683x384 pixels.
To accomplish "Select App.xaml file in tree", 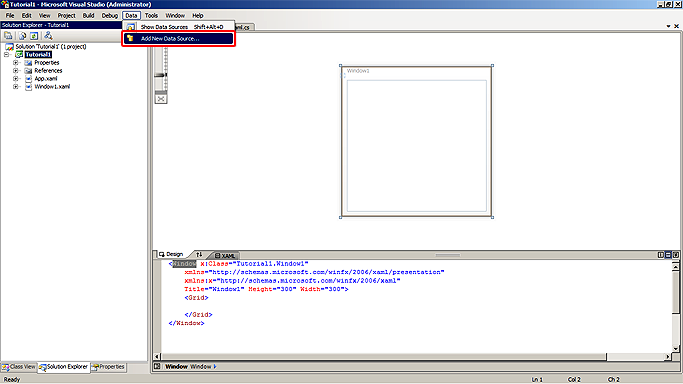I will coord(46,78).
